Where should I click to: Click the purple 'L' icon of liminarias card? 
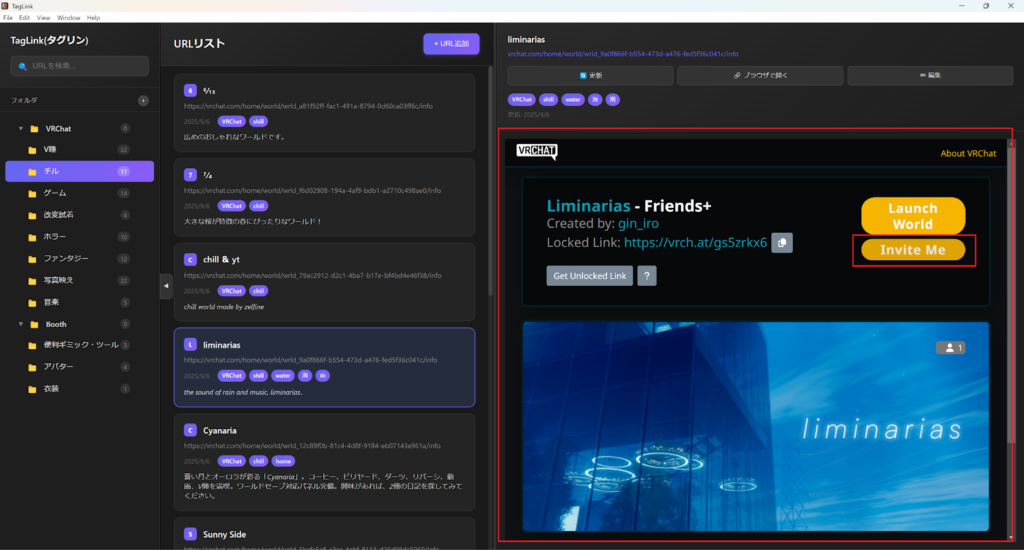click(190, 344)
